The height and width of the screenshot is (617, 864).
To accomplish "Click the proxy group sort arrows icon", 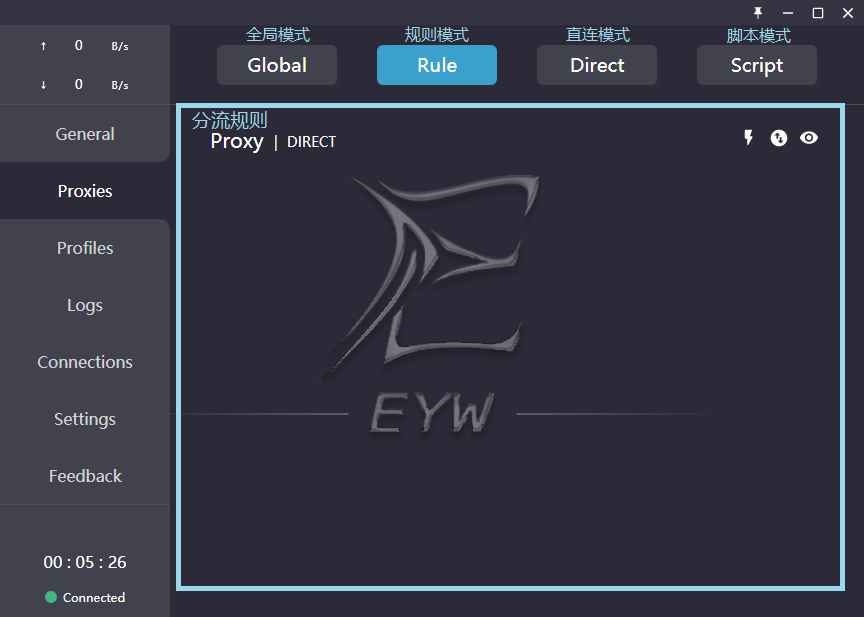I will (x=779, y=138).
